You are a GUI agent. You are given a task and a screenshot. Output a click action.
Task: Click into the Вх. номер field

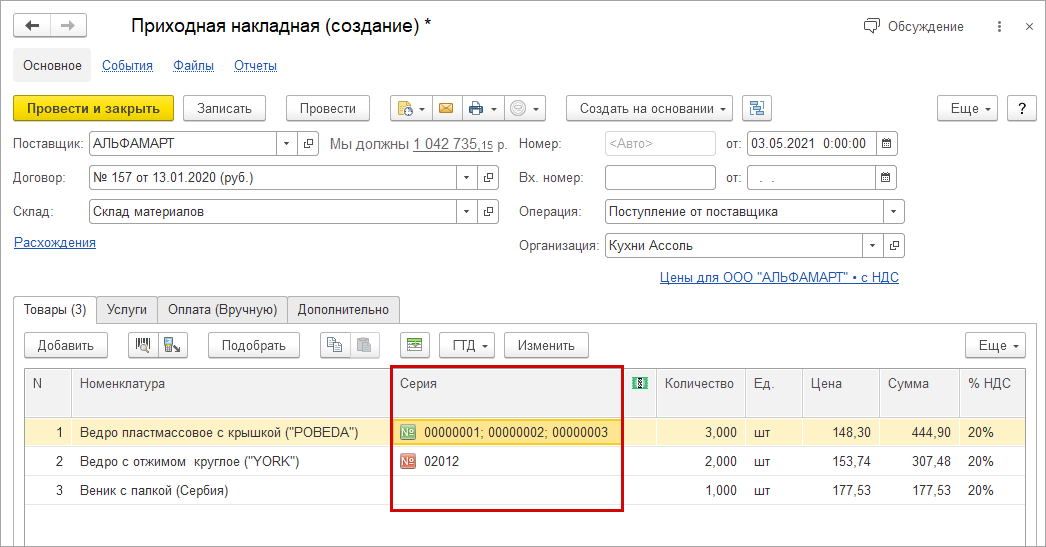(x=659, y=177)
